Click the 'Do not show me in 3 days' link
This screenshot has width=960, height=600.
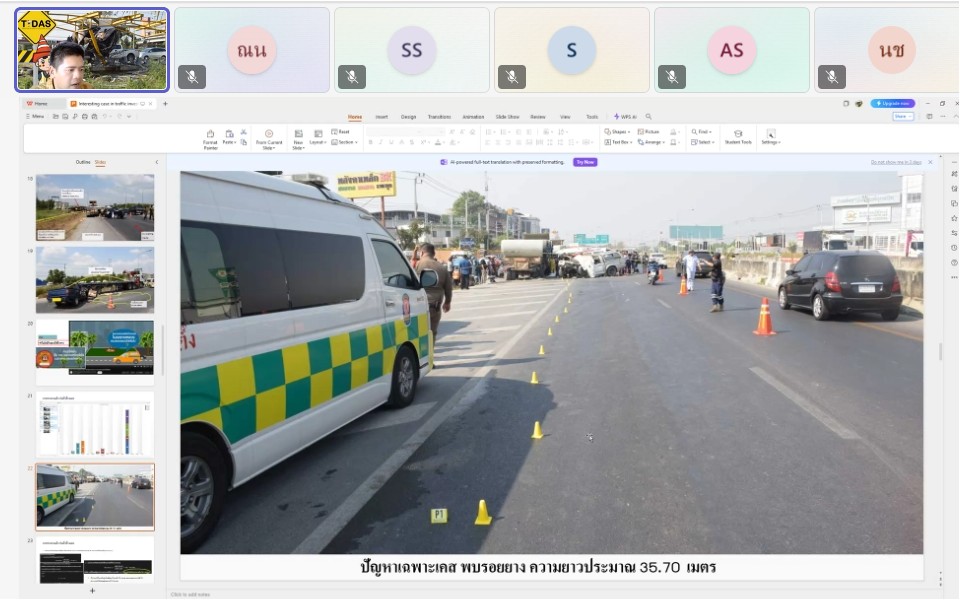pyautogui.click(x=896, y=162)
